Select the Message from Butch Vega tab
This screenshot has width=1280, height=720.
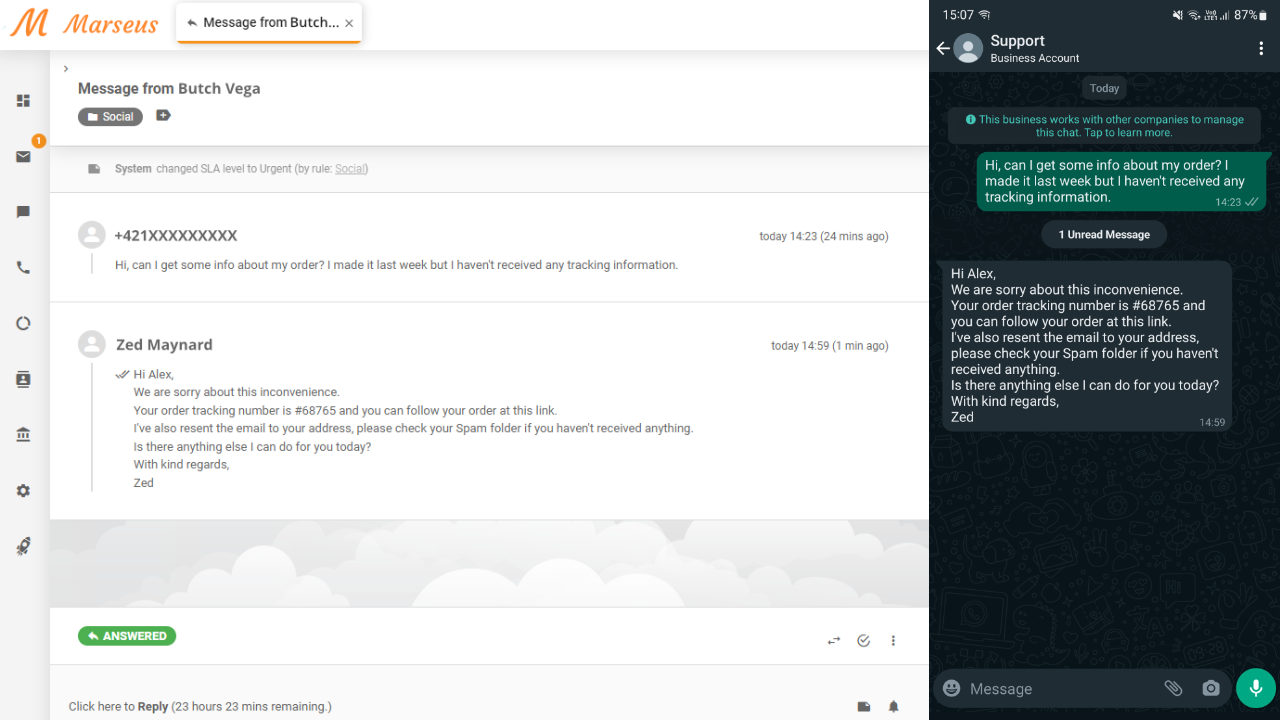coord(270,23)
